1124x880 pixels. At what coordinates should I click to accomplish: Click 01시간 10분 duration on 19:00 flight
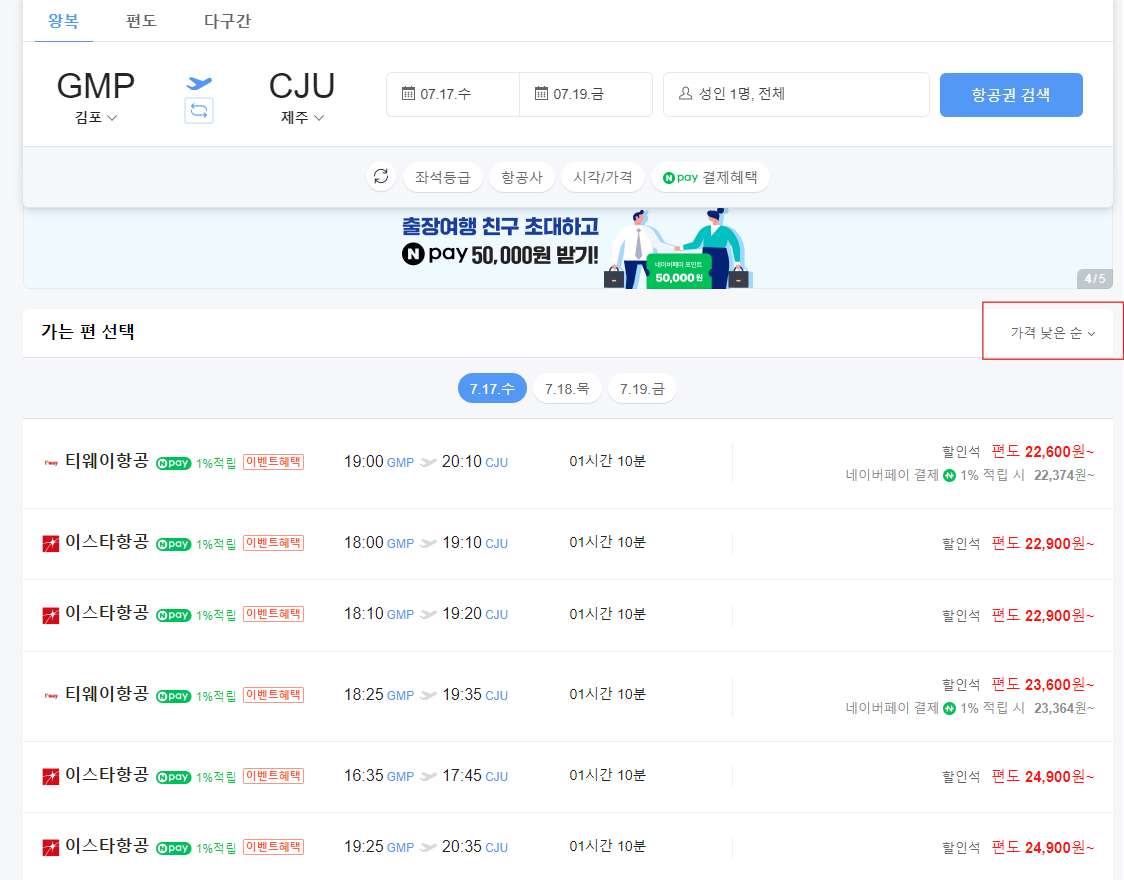[607, 461]
